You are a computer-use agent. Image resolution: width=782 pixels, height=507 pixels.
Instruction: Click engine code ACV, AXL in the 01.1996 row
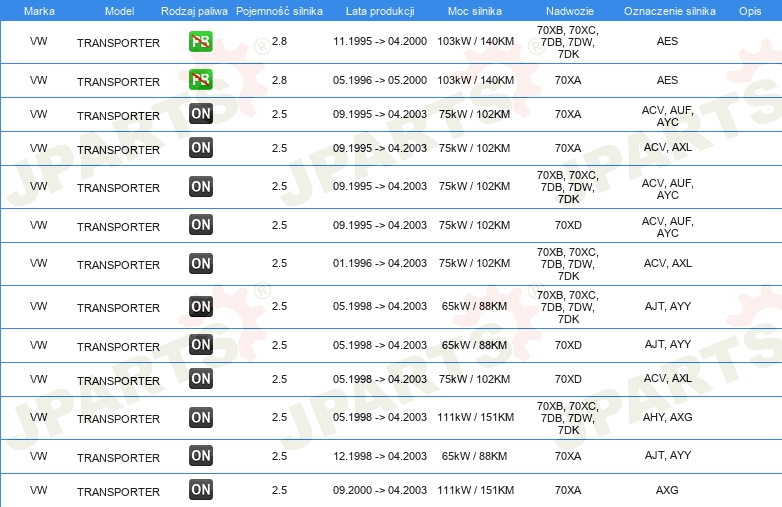pyautogui.click(x=667, y=263)
